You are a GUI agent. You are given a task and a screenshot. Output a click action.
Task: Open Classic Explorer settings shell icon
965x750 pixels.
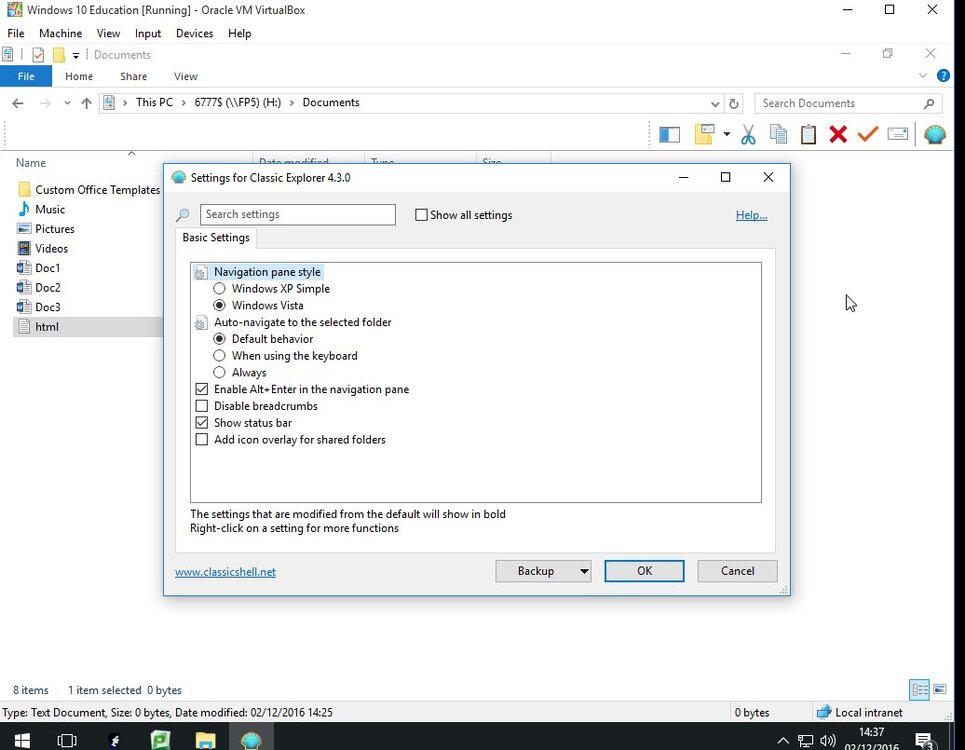934,134
